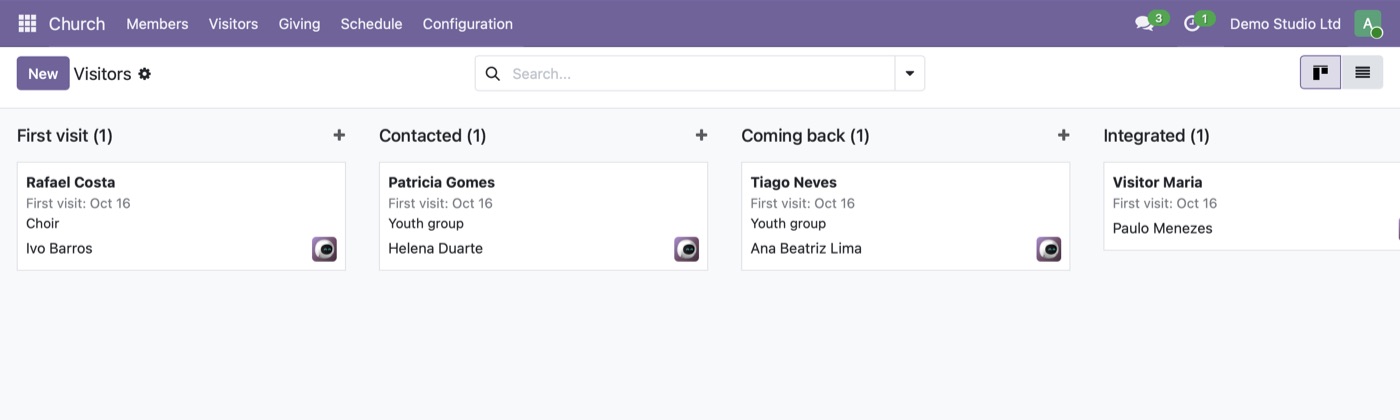Add a card with Contacted plus icon

701,135
